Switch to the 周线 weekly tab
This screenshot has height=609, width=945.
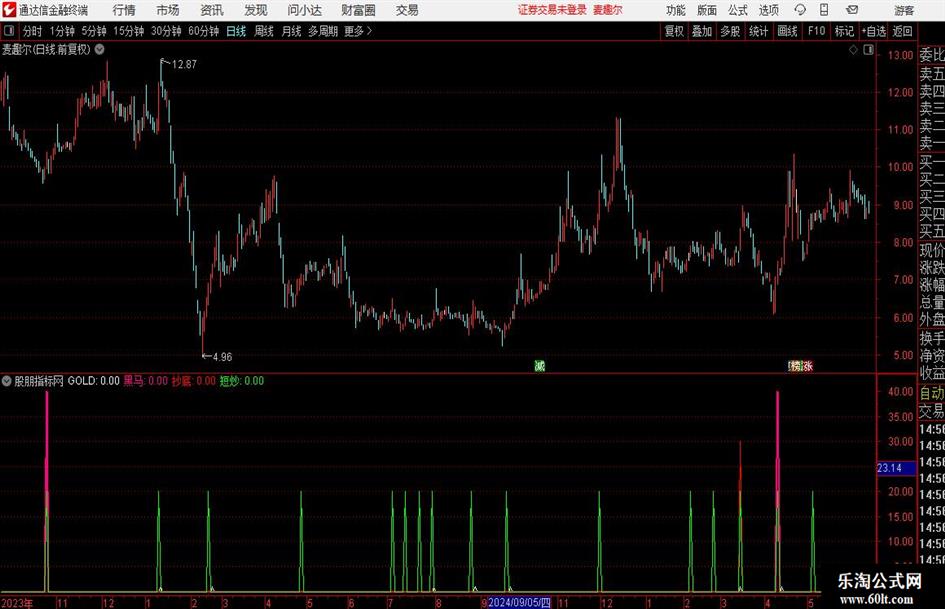(x=264, y=31)
